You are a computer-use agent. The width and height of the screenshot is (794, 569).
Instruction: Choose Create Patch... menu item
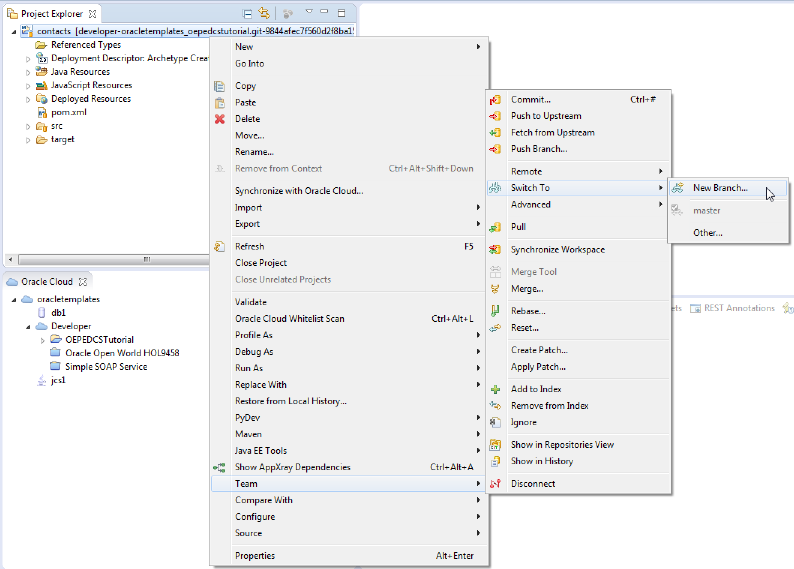[578, 350]
